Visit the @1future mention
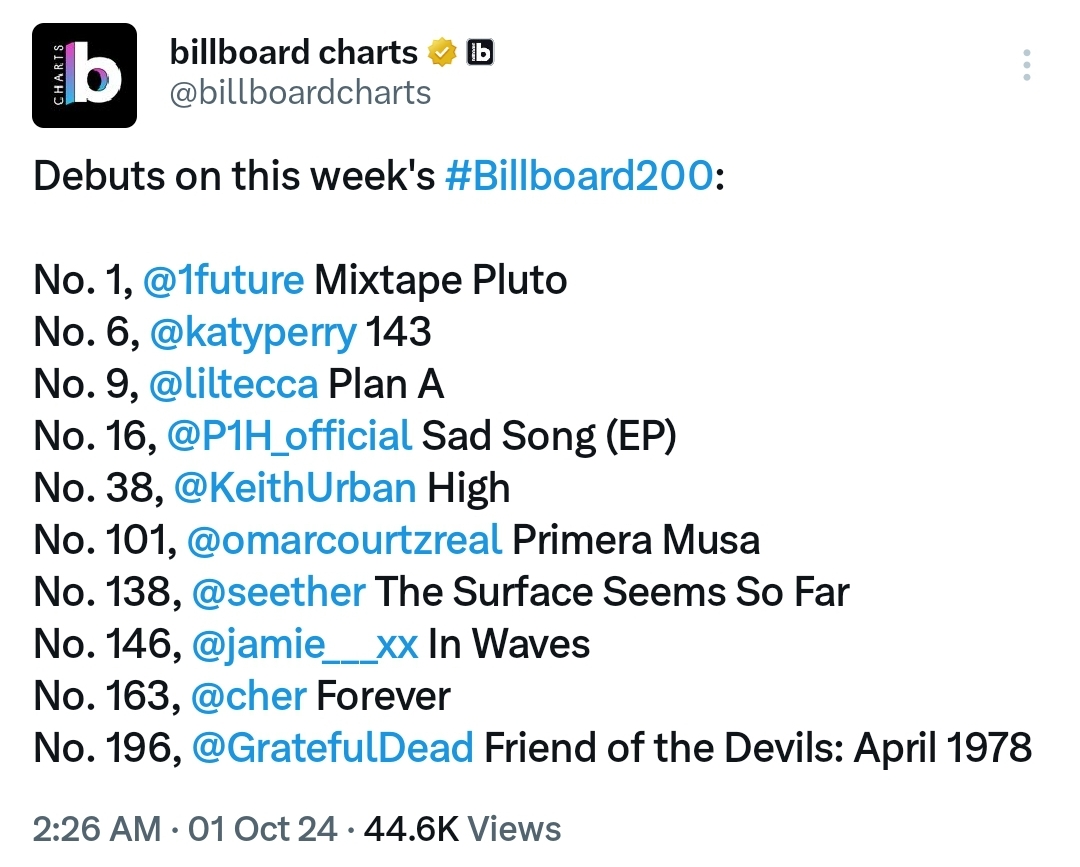This screenshot has height=867, width=1080. click(x=223, y=280)
